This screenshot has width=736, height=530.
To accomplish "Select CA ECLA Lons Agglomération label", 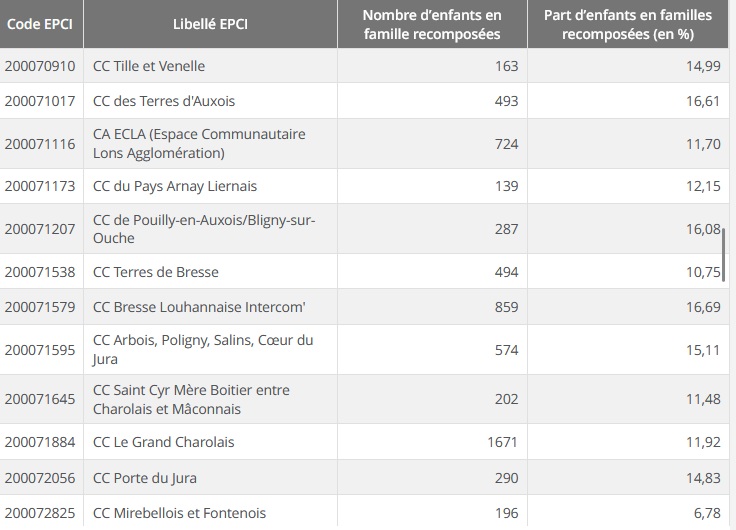I will click(199, 143).
